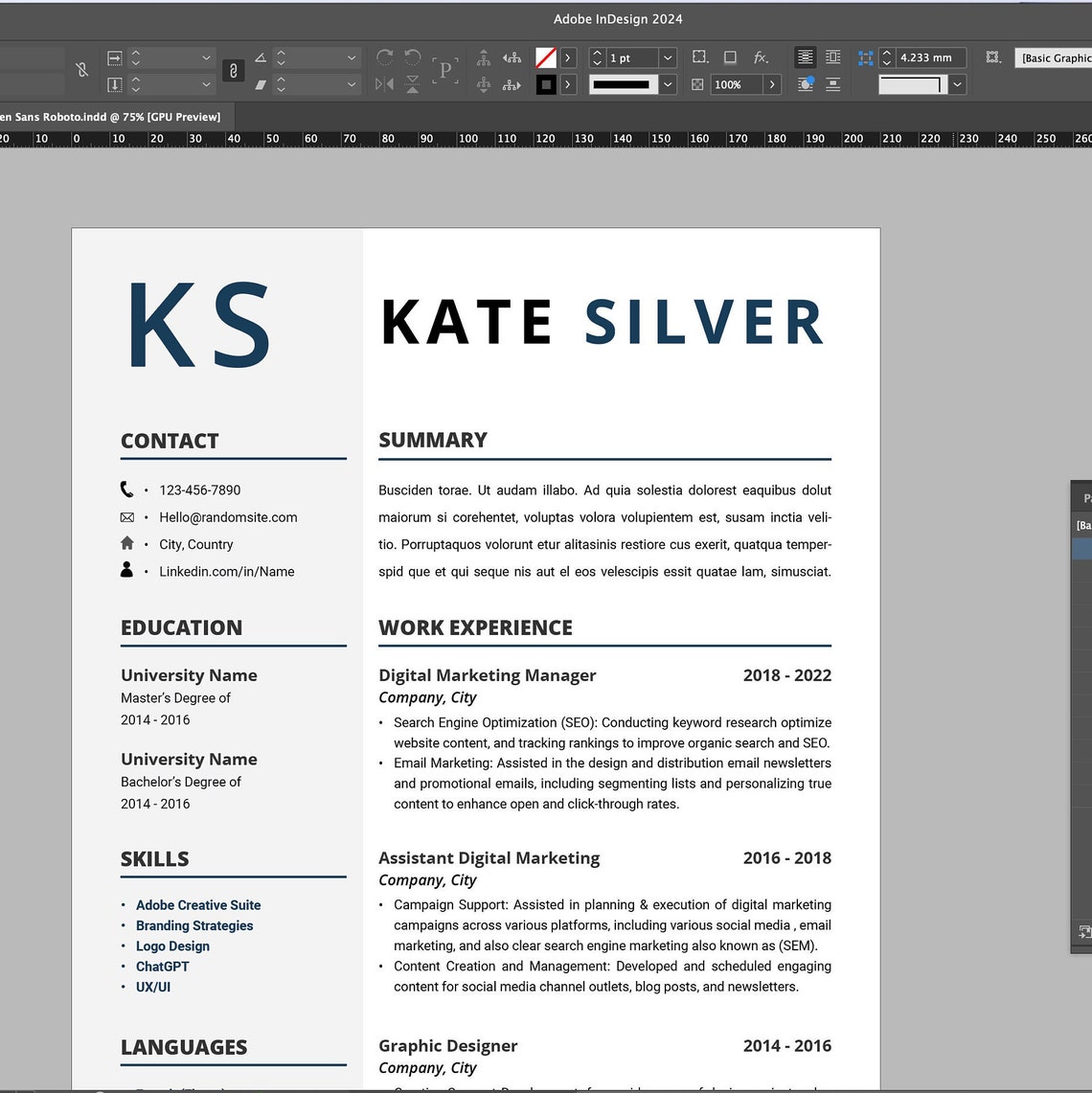Select the Rotate 90° Clockwise icon
This screenshot has height=1093, width=1092.
tap(385, 57)
